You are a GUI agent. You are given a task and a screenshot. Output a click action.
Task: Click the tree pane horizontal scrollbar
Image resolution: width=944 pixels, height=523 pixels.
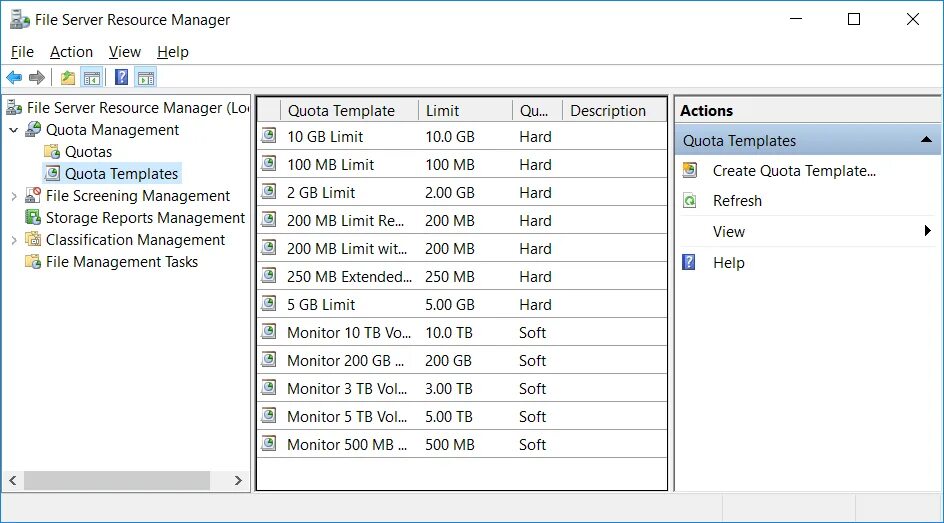click(x=117, y=481)
